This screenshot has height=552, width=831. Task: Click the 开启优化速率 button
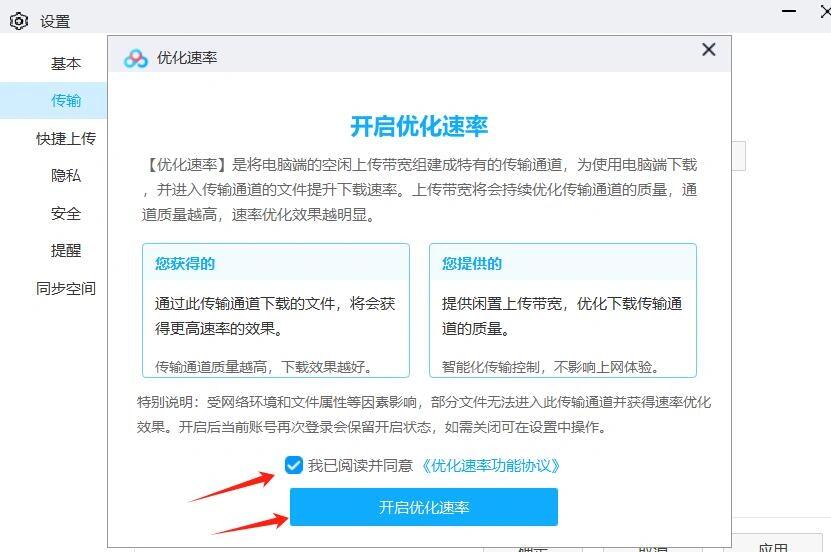[x=423, y=507]
